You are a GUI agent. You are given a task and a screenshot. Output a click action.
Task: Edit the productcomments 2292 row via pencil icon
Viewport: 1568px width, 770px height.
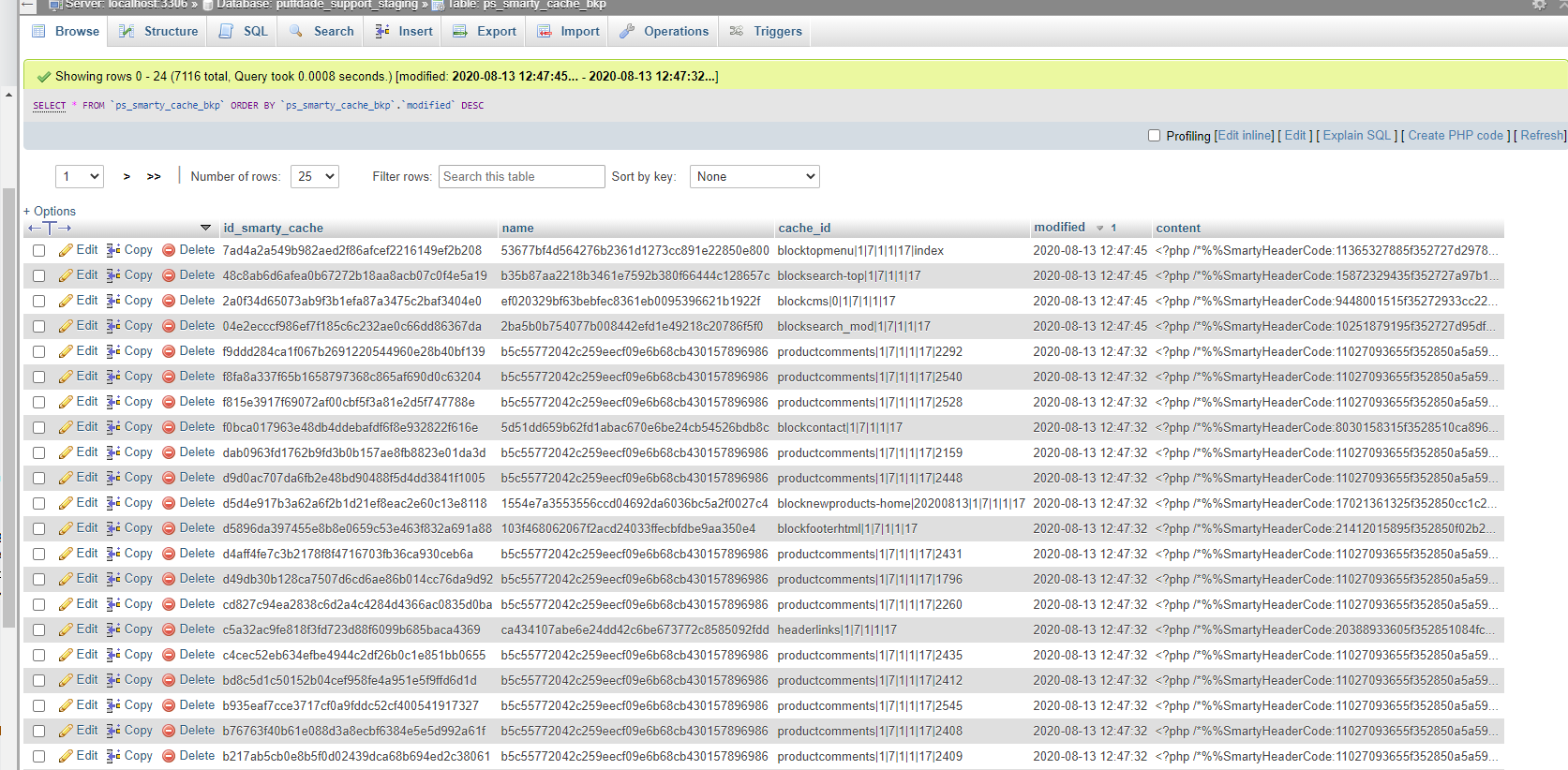[66, 351]
